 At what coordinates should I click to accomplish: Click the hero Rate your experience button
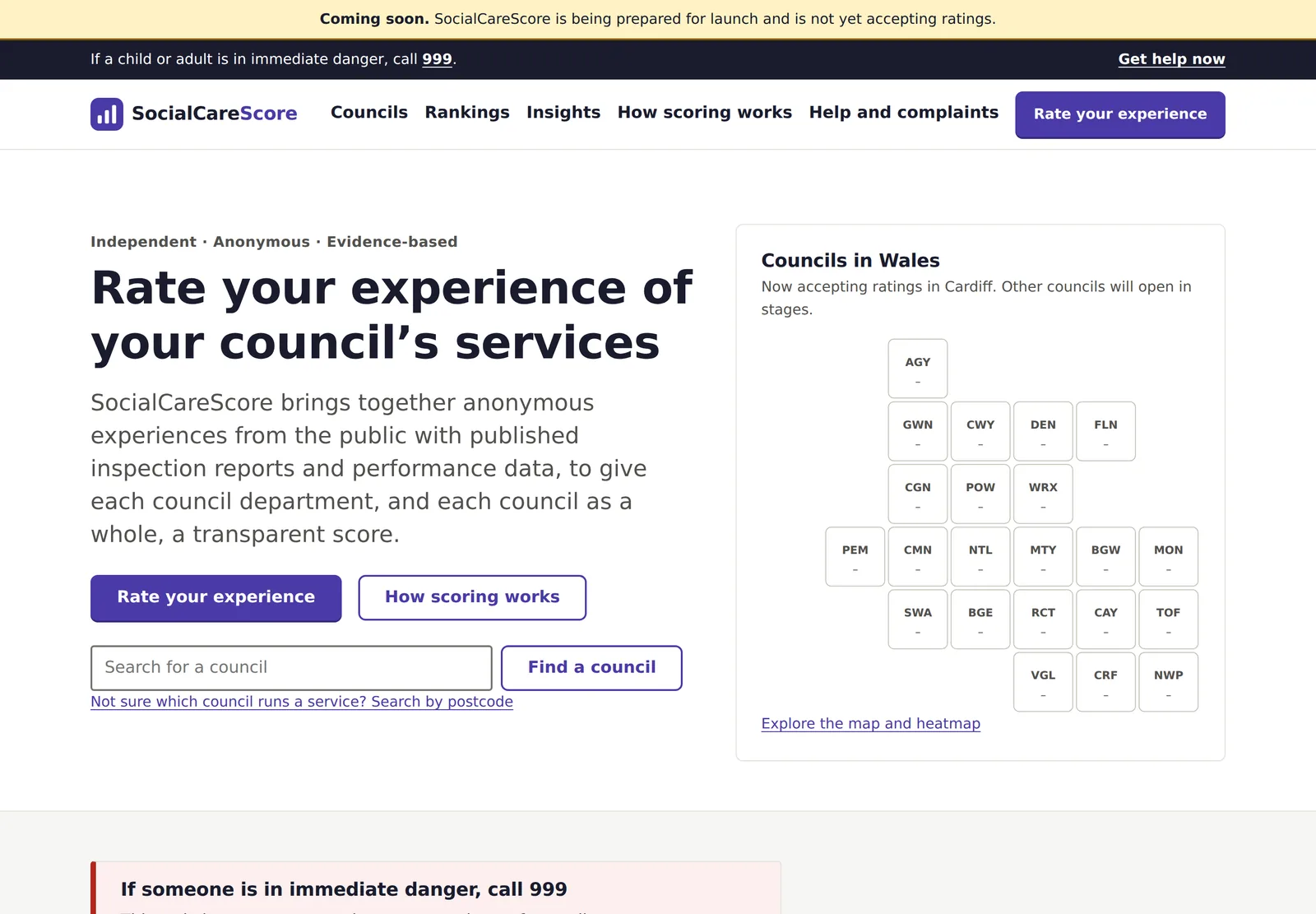pos(216,598)
